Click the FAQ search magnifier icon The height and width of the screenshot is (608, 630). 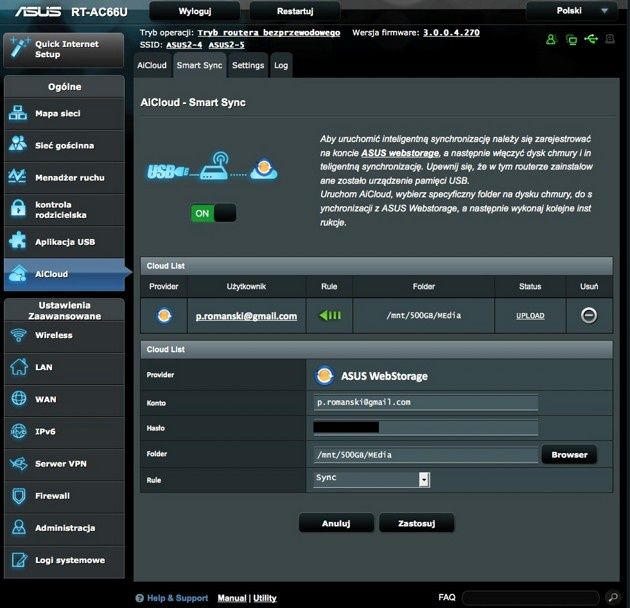pyautogui.click(x=613, y=597)
